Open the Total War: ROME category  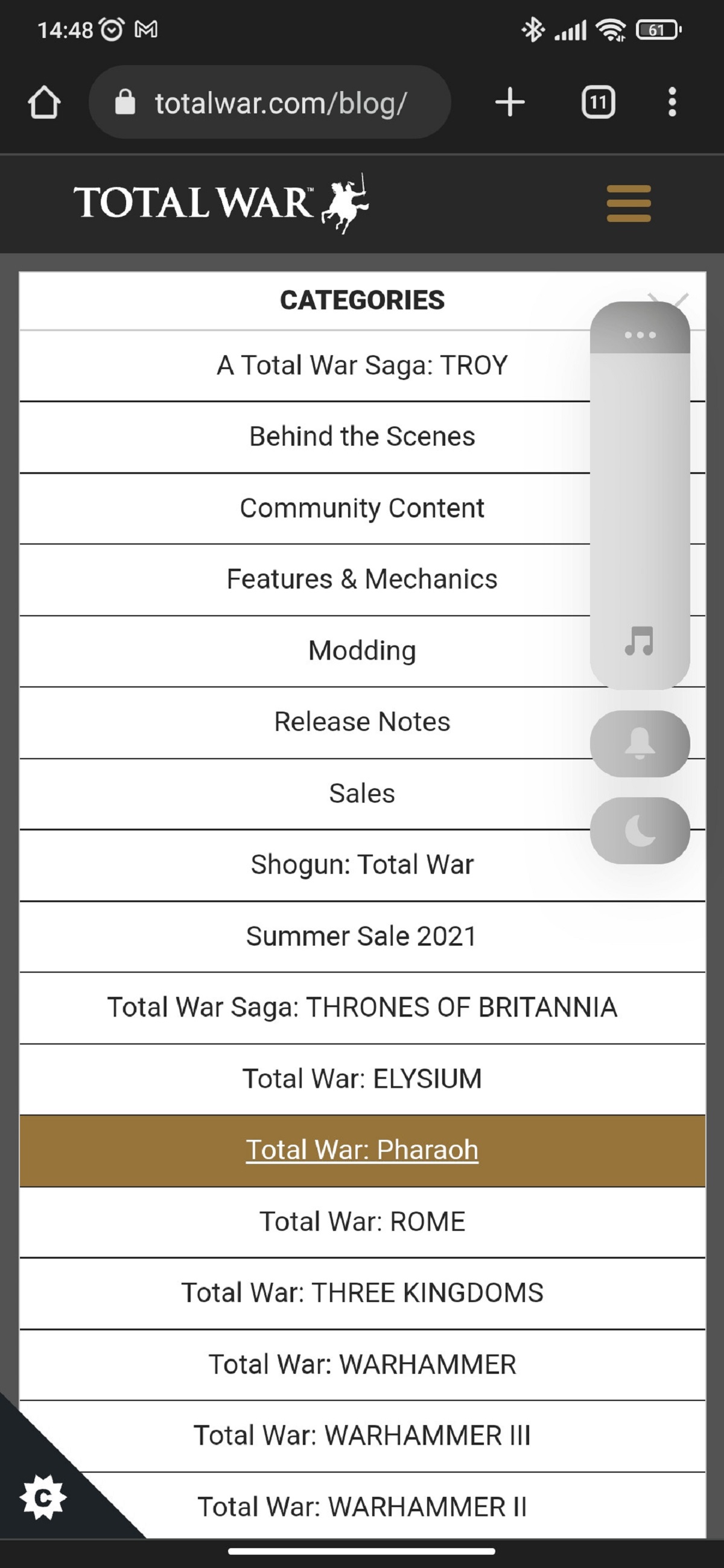361,1222
